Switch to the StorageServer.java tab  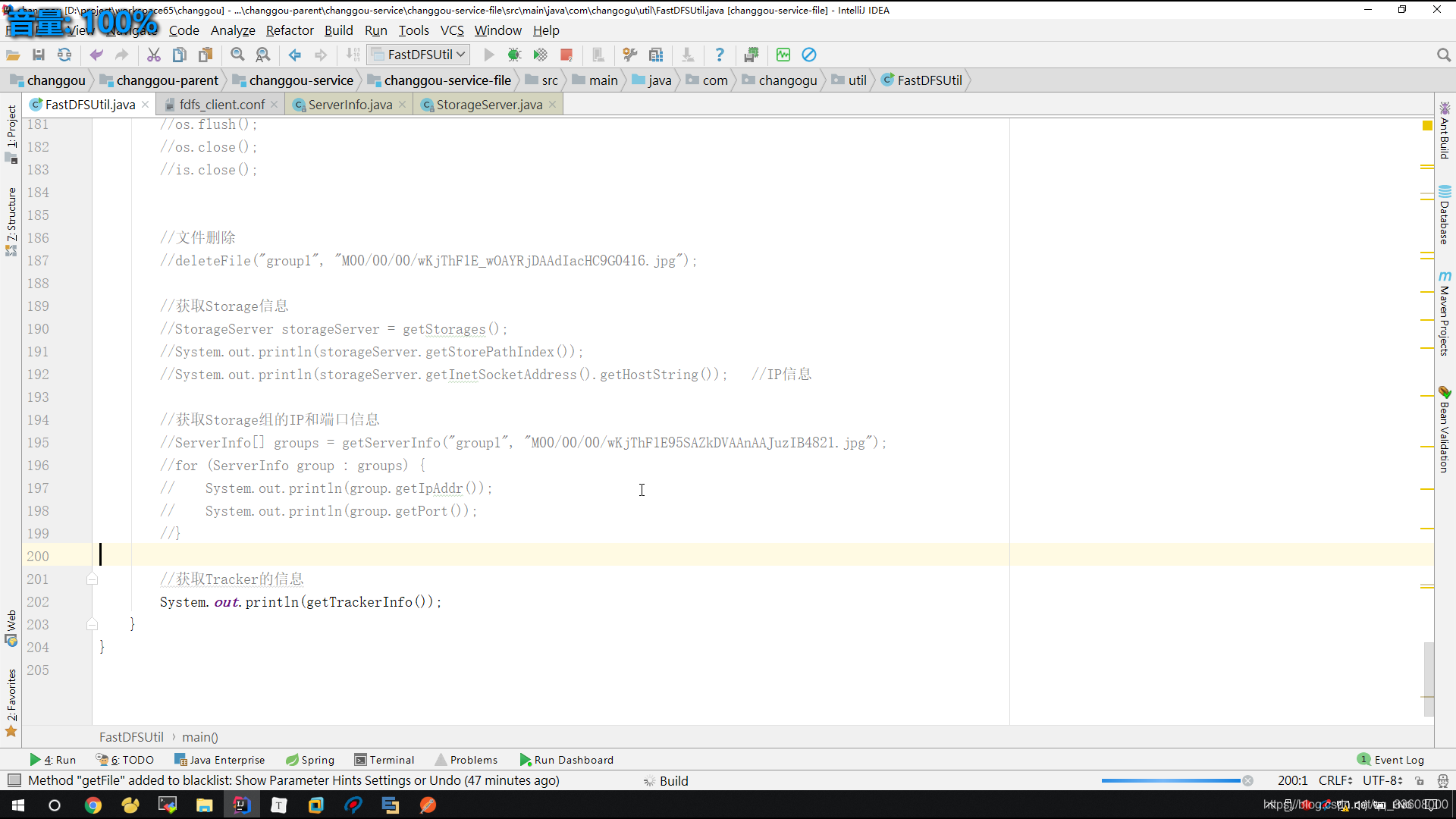point(489,105)
